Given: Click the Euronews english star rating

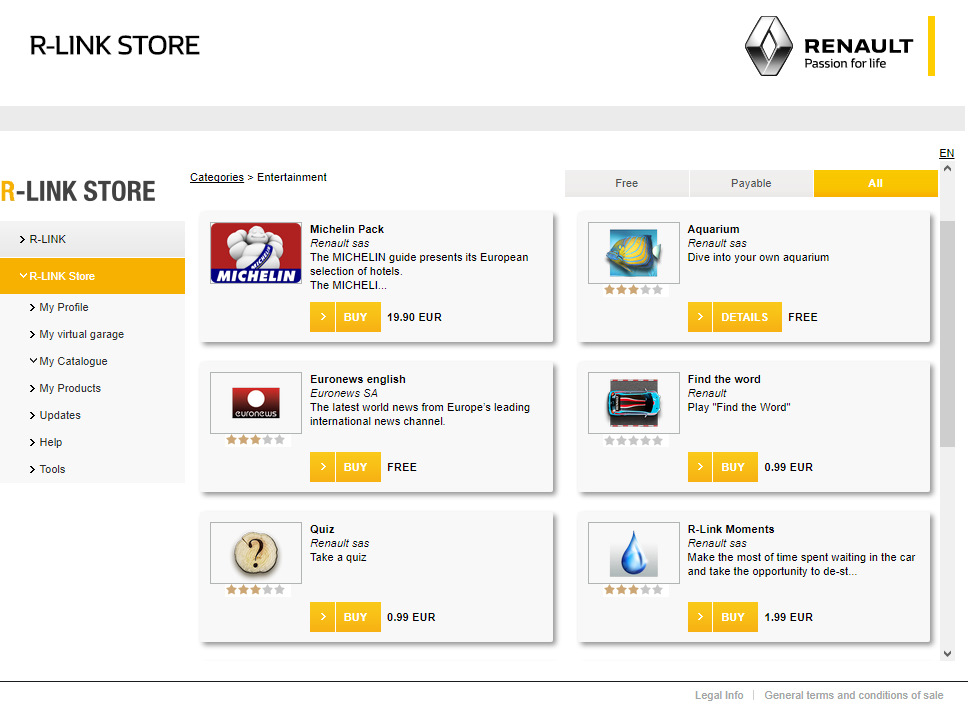Looking at the screenshot, I should tap(256, 439).
